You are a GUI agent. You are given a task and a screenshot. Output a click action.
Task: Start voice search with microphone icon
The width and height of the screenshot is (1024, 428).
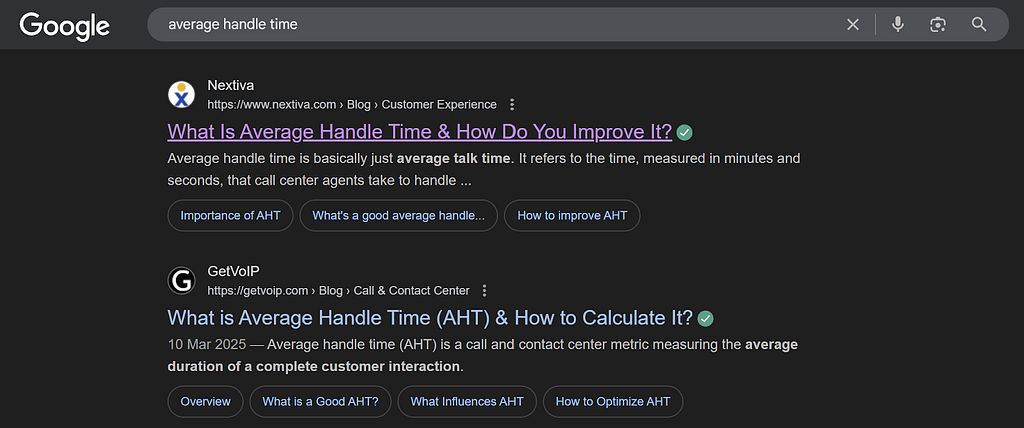[898, 25]
